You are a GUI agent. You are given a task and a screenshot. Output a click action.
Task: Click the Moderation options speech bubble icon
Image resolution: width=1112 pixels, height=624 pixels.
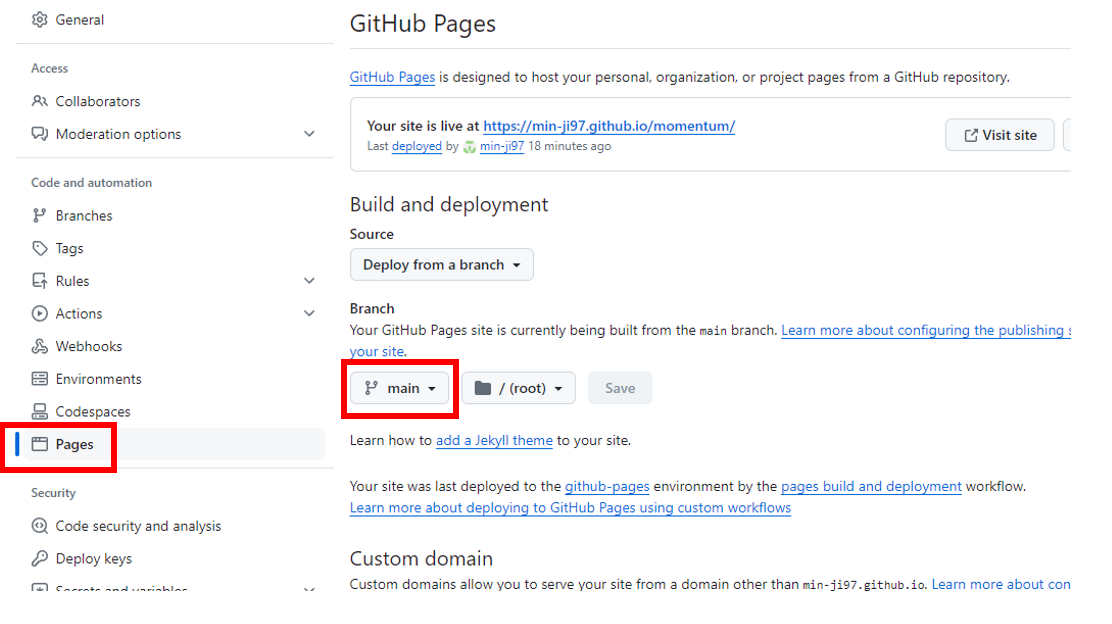(x=40, y=134)
